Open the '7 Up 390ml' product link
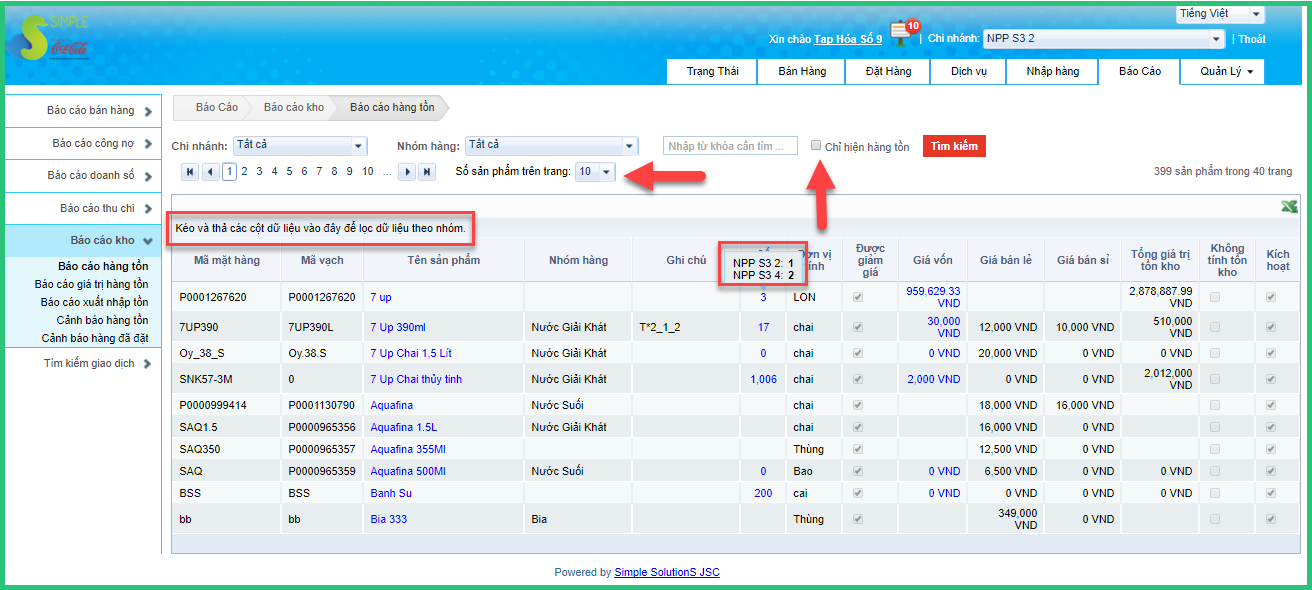 [x=397, y=327]
